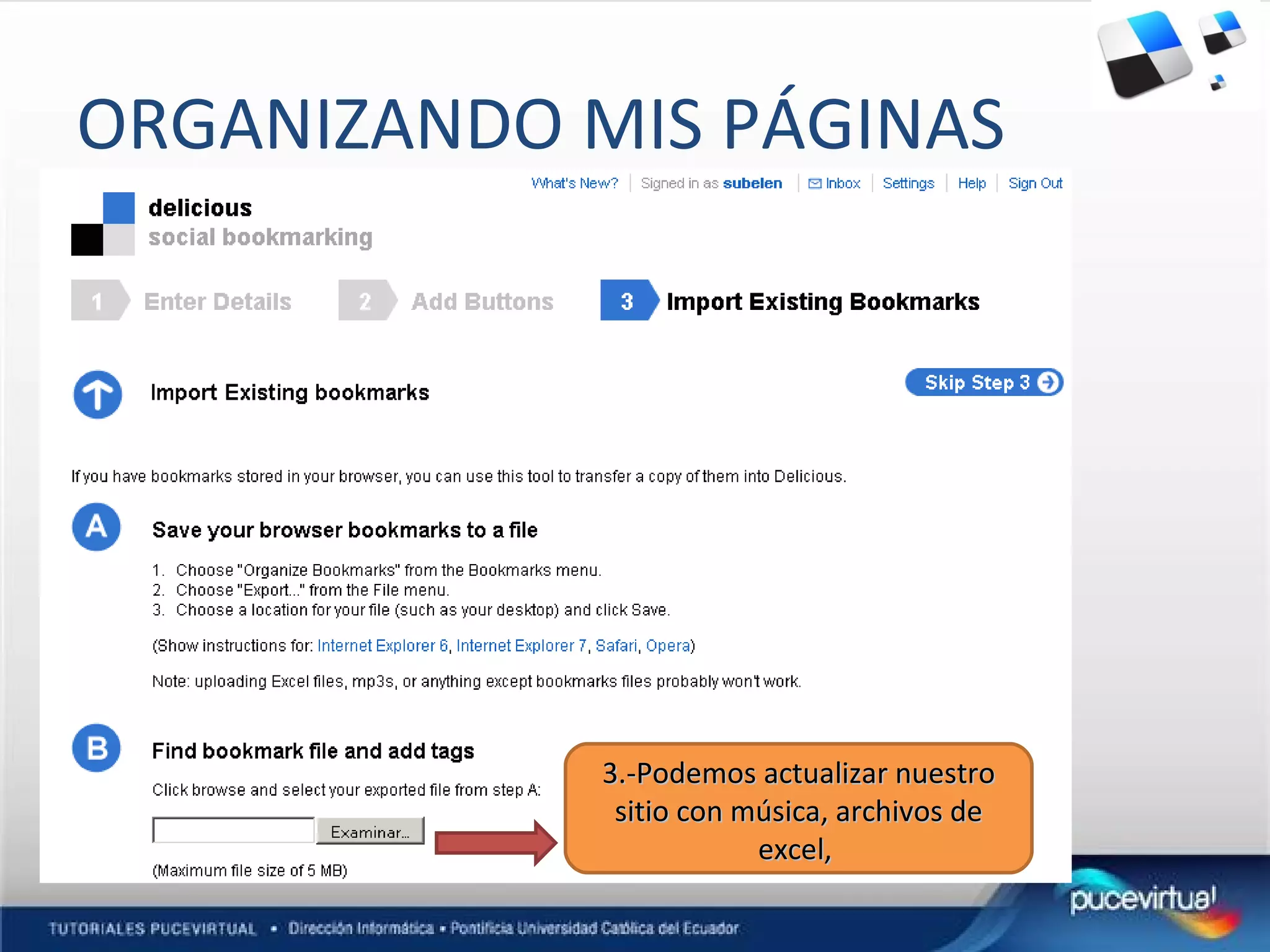1270x952 pixels.
Task: Open the subelen profile link
Action: [x=752, y=183]
